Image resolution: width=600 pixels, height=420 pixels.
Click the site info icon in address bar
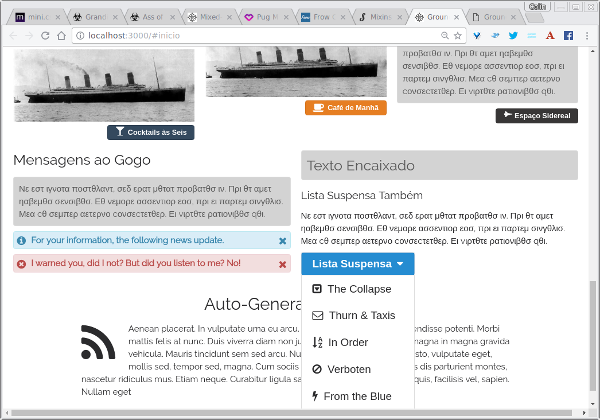(80, 36)
